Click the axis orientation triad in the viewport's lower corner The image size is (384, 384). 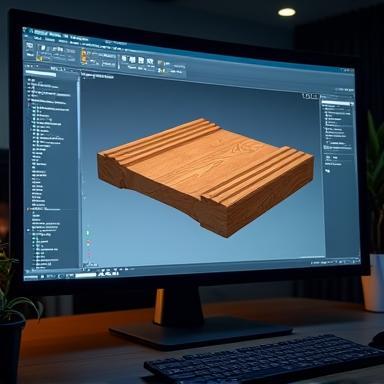(x=88, y=243)
